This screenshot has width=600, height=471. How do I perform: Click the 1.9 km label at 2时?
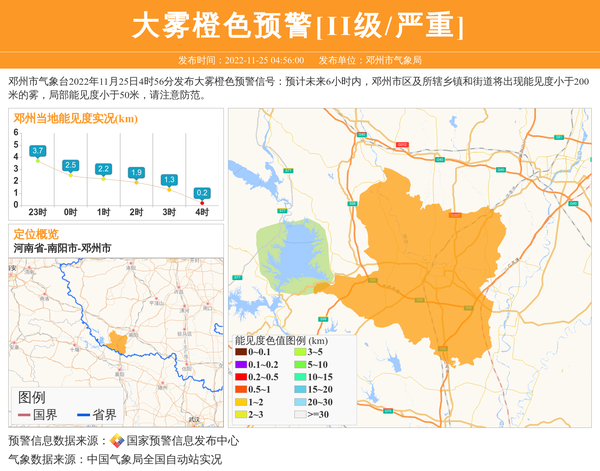click(136, 173)
